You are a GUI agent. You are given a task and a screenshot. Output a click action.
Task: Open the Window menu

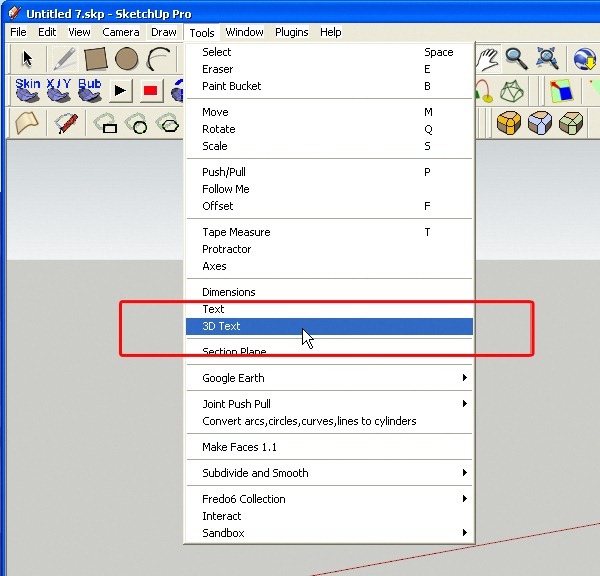[245, 32]
